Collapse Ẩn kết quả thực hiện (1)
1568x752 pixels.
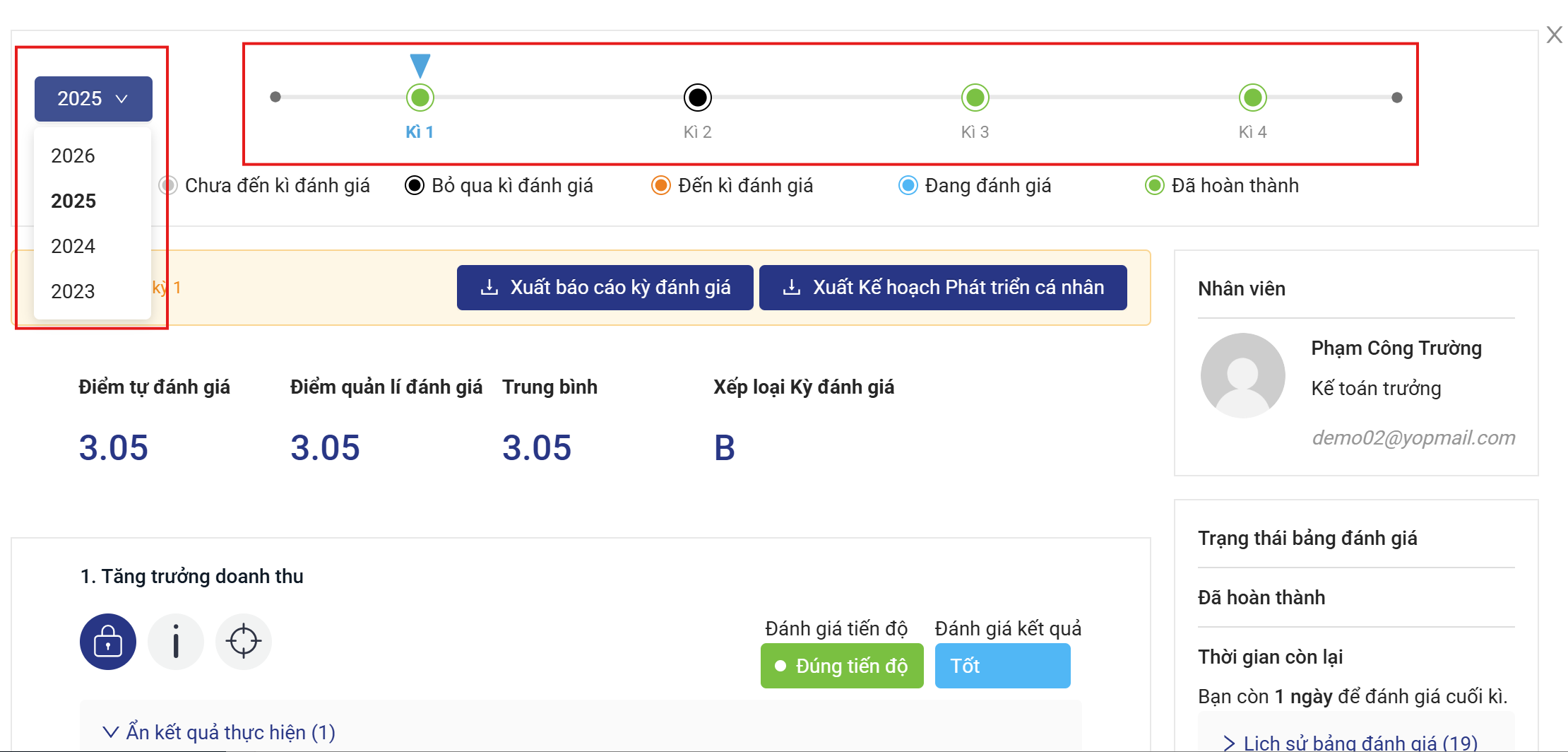(219, 732)
